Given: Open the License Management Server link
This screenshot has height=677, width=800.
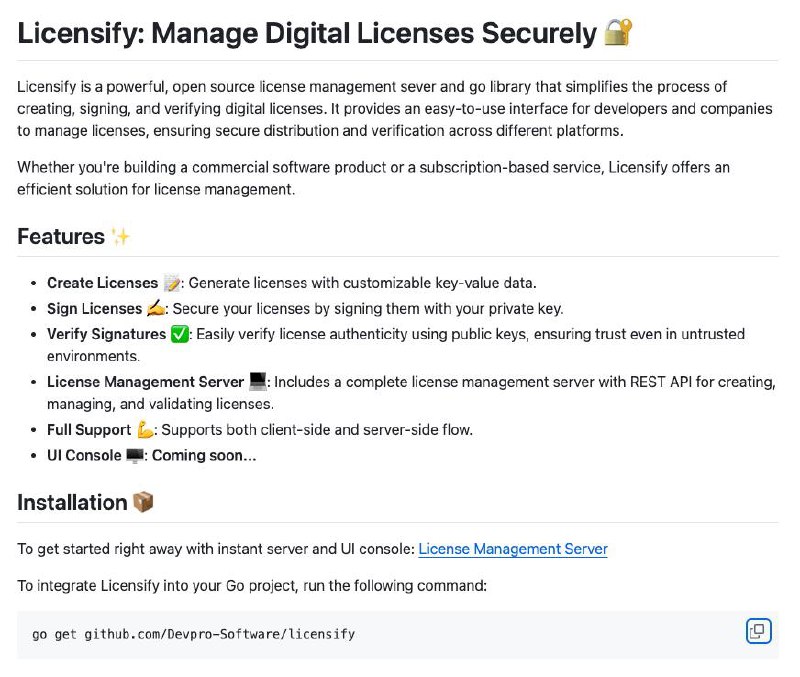Looking at the screenshot, I should (513, 549).
